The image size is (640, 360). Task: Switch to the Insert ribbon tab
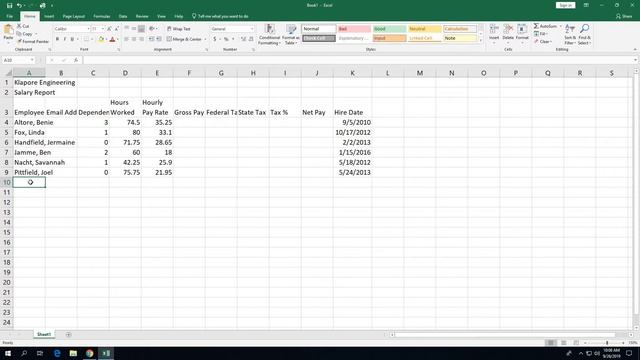coord(49,16)
